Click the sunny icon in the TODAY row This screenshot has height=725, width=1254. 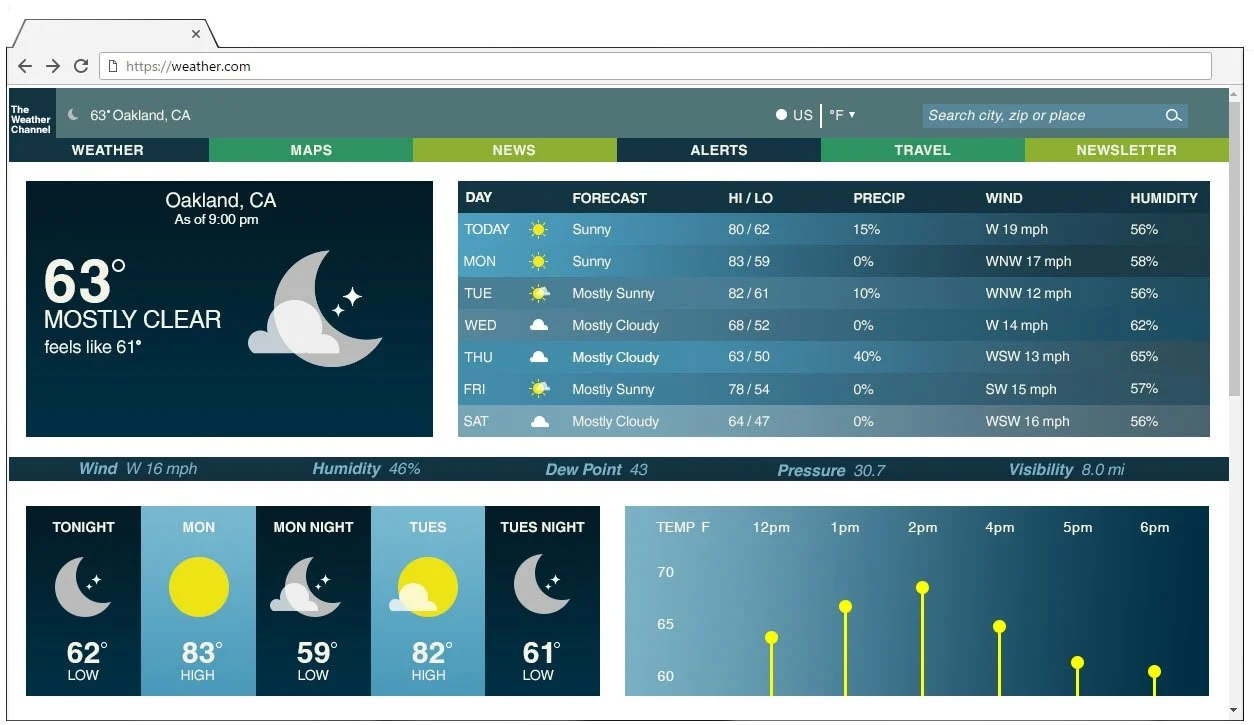click(x=538, y=230)
